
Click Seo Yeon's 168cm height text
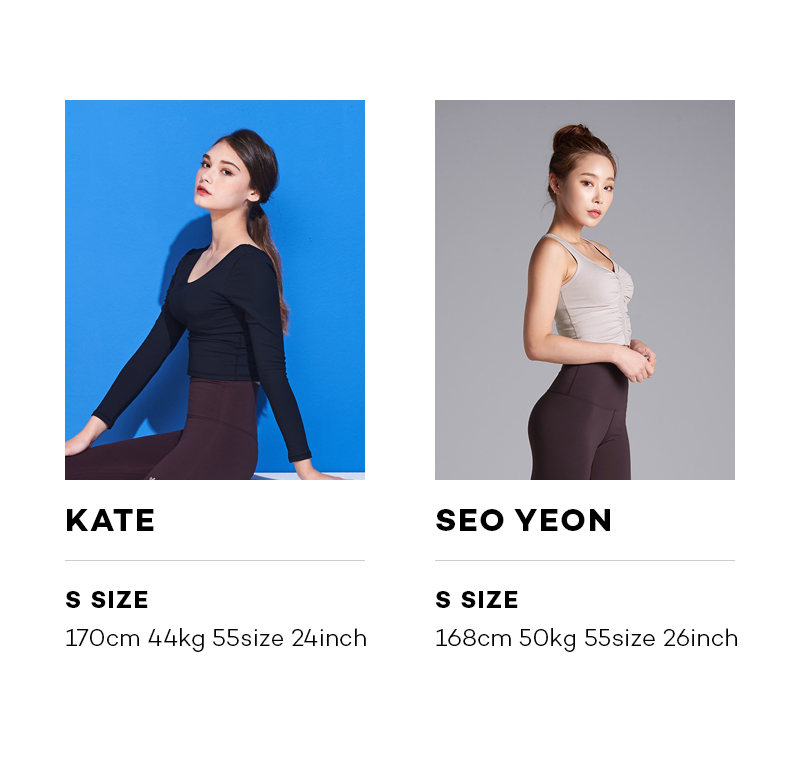point(473,639)
